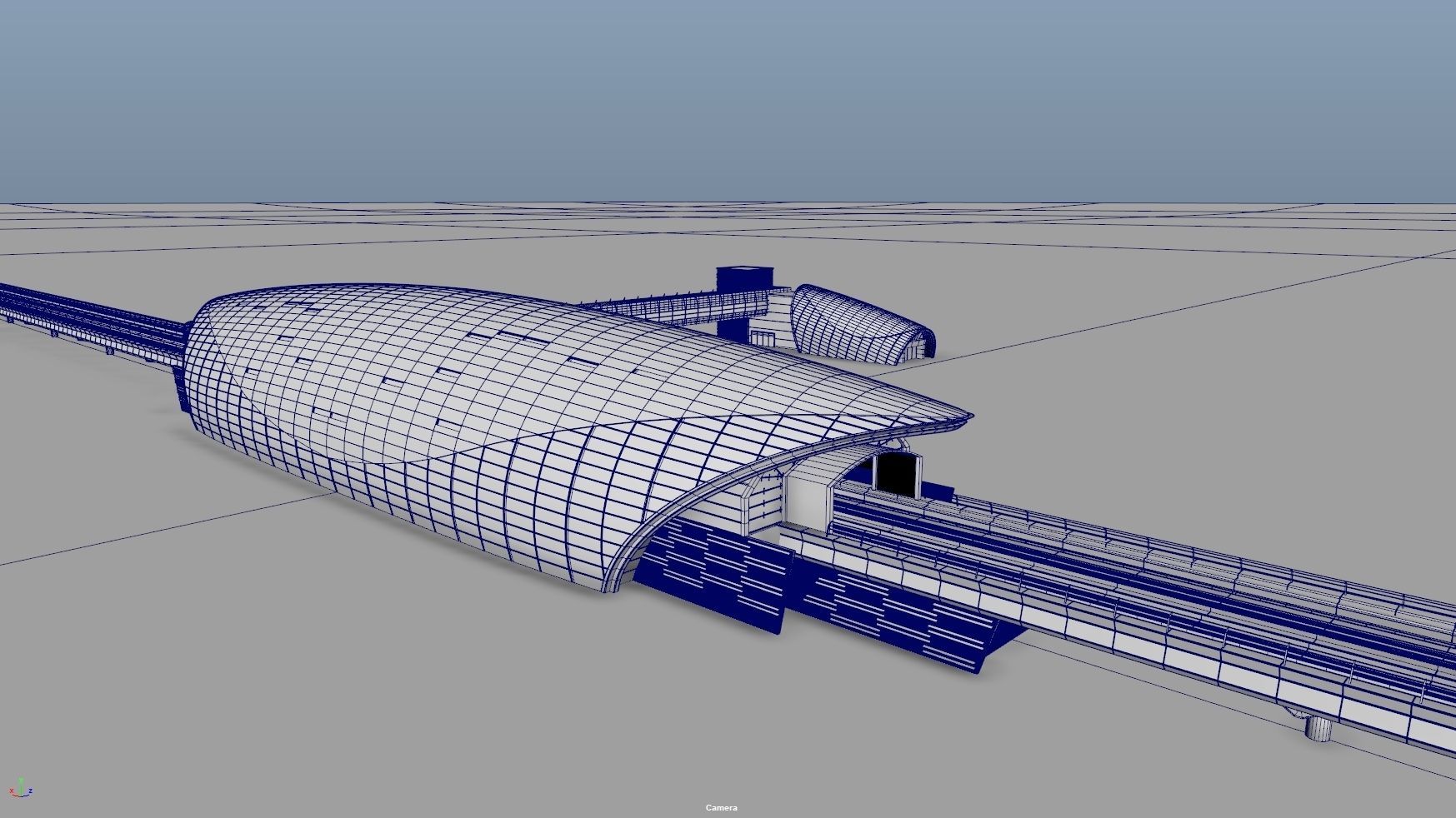Click the XYZ axis orientation gizmo
This screenshot has height=818, width=1456.
(x=21, y=787)
